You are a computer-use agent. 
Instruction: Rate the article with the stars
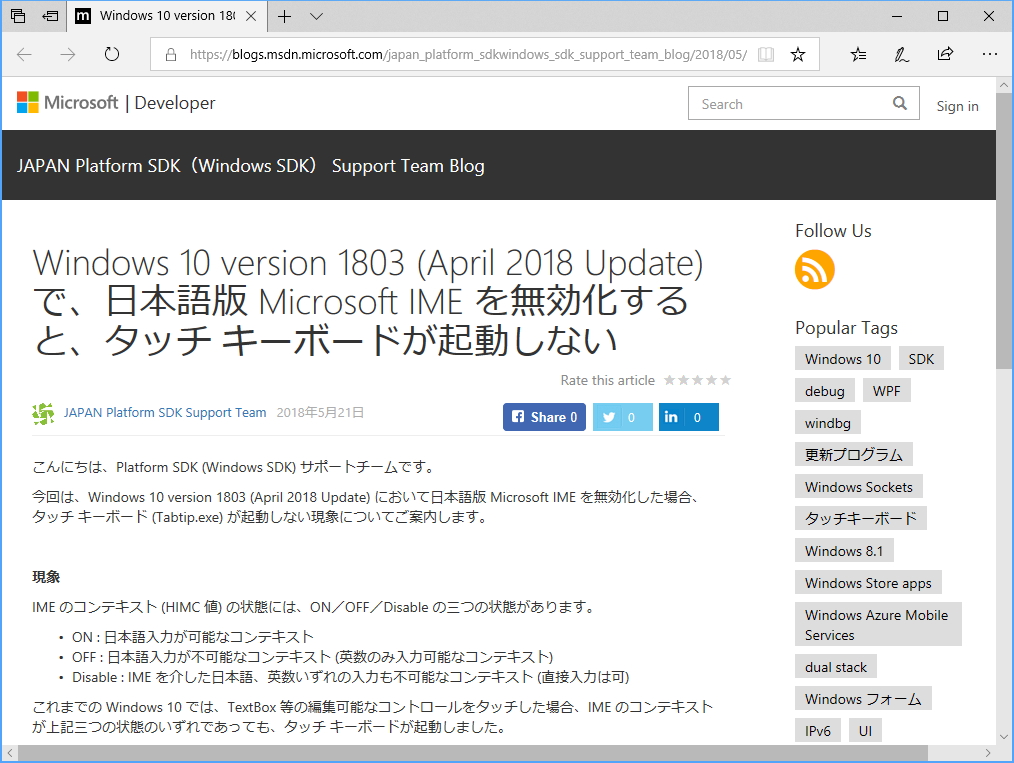[x=697, y=380]
